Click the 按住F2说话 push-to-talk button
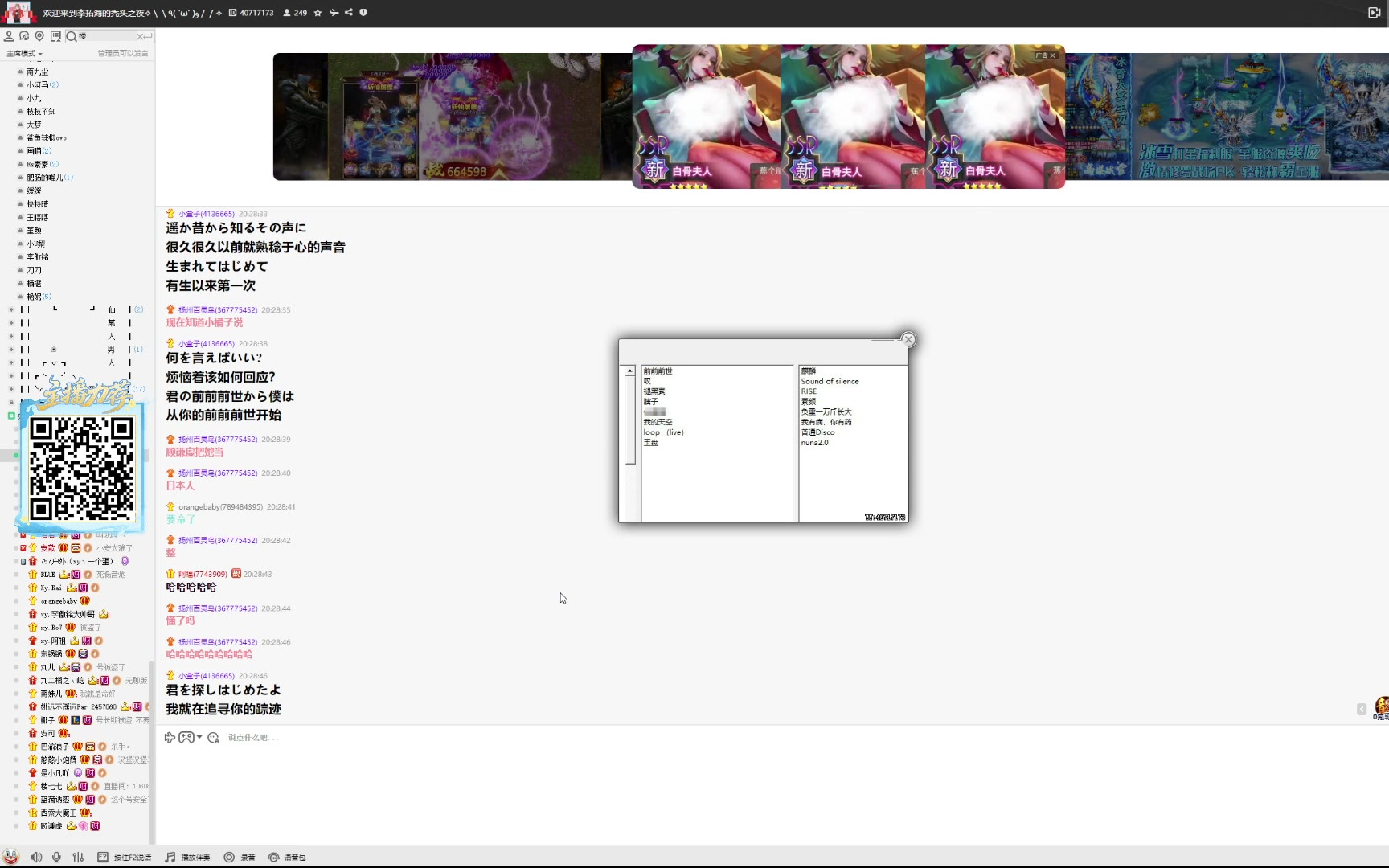 (x=125, y=858)
